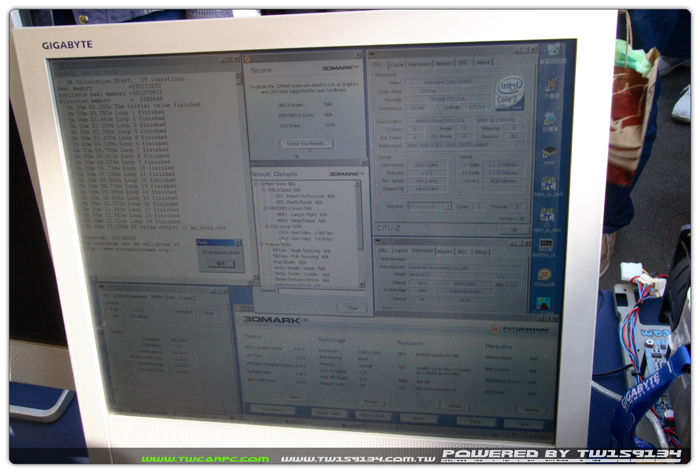Switch to the Cache tab in top CPU-Z

397,62
